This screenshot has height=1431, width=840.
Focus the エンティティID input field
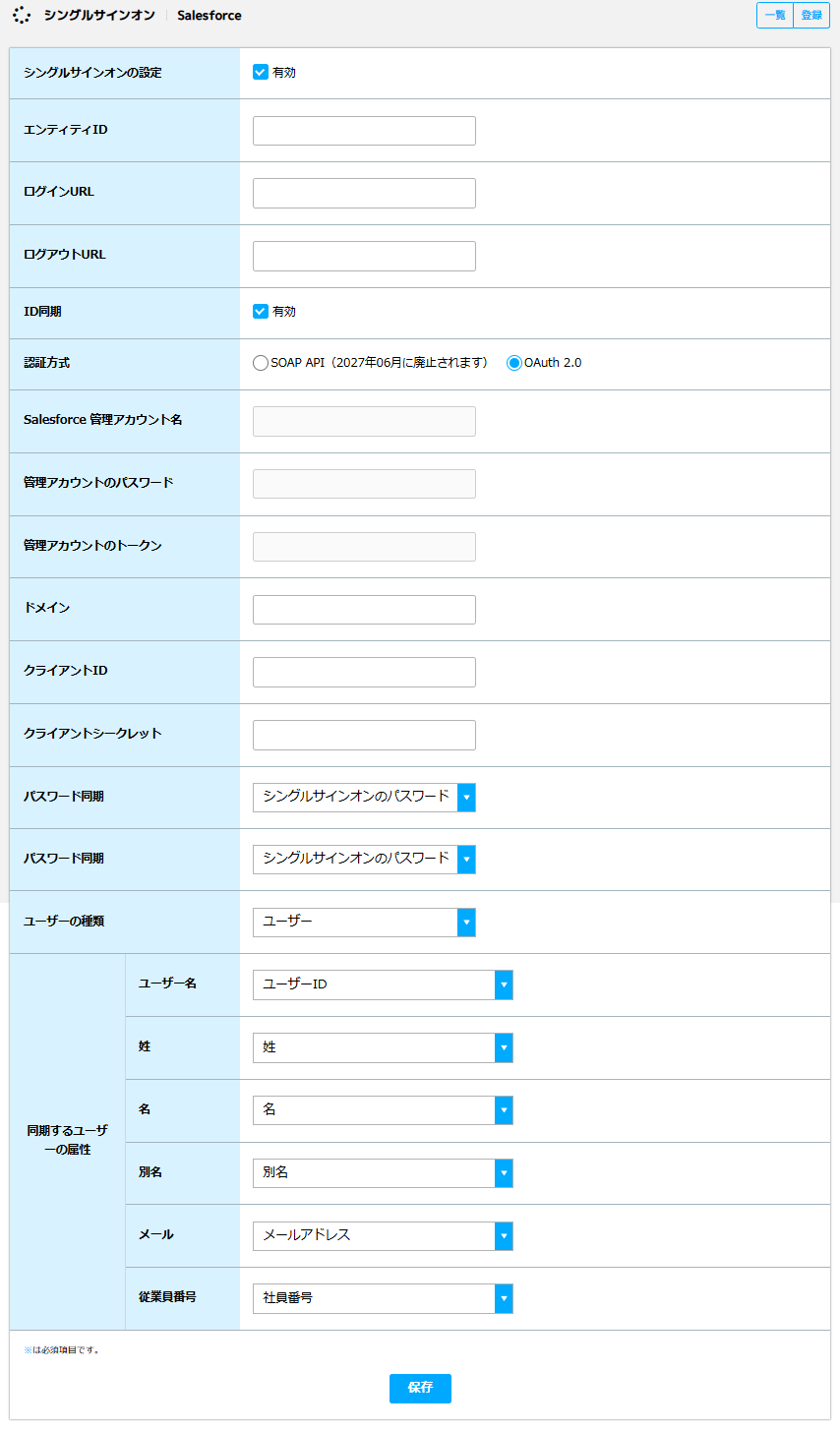click(364, 131)
